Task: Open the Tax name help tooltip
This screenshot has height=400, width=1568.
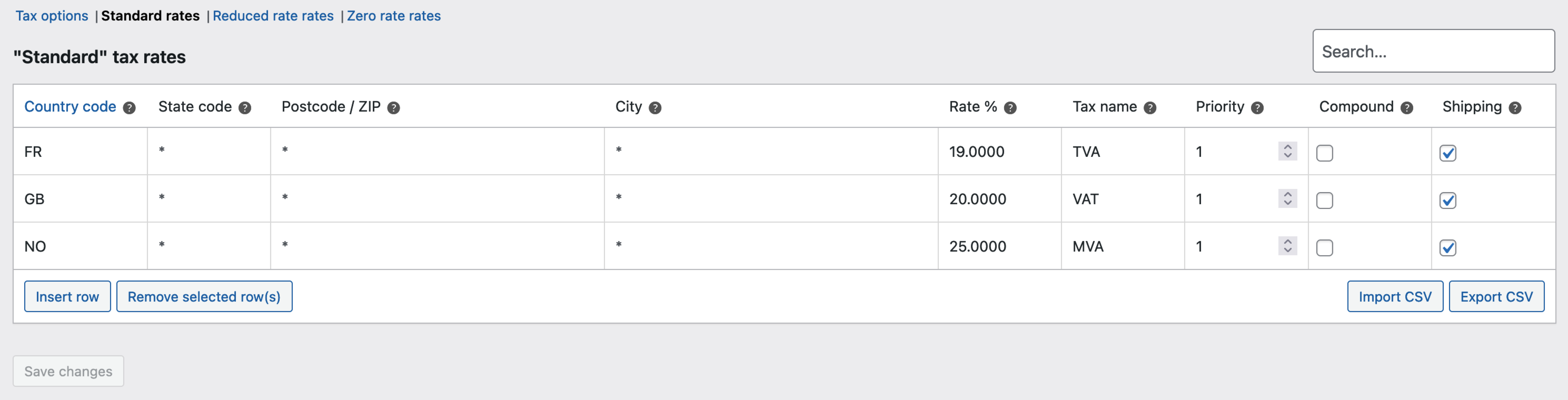Action: click(x=1151, y=107)
